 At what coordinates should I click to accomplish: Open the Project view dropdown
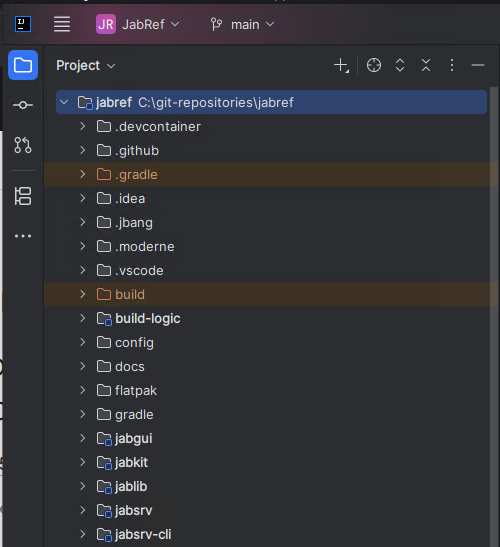pyautogui.click(x=86, y=66)
